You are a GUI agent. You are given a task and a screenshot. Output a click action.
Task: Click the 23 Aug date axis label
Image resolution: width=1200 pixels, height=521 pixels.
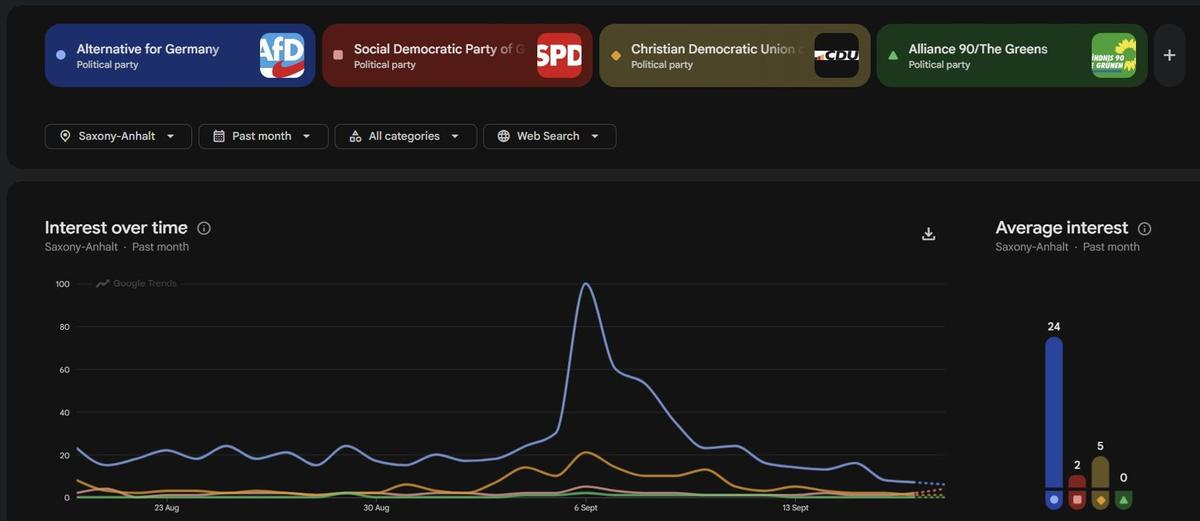click(x=166, y=508)
